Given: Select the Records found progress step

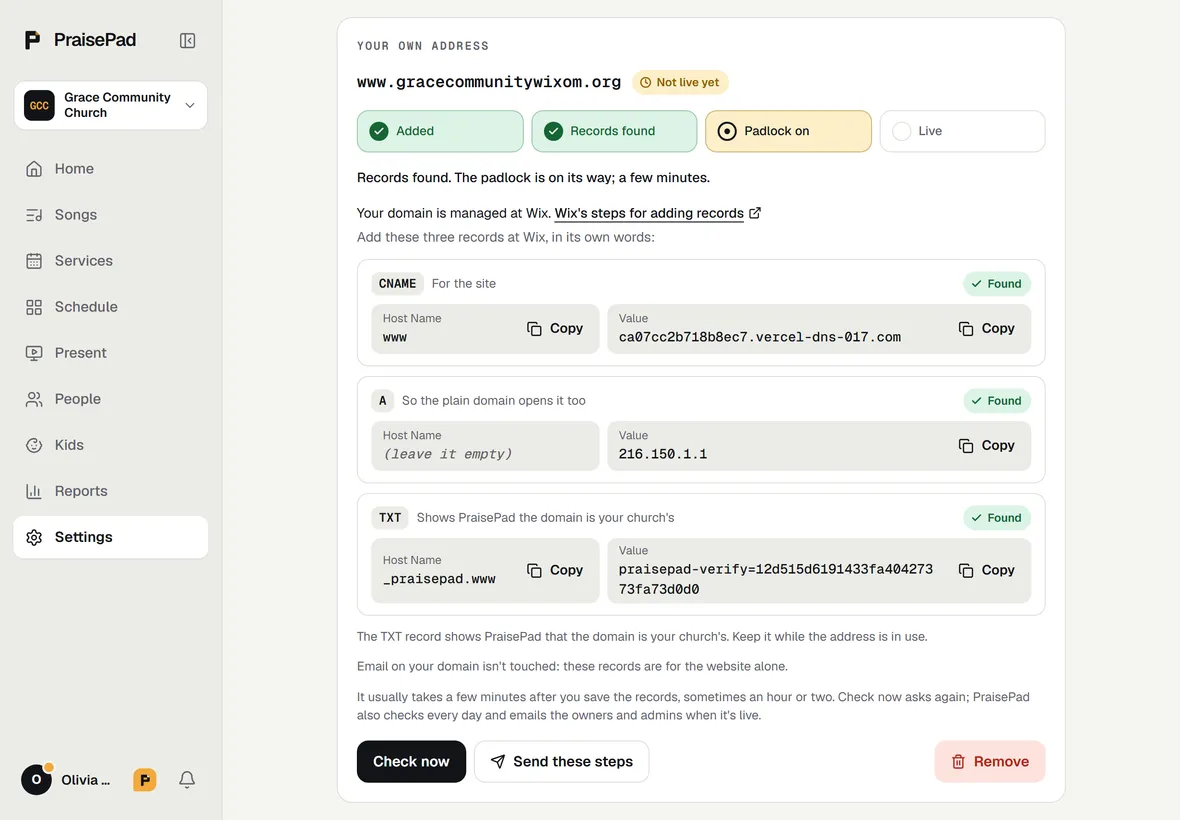Looking at the screenshot, I should pos(614,131).
